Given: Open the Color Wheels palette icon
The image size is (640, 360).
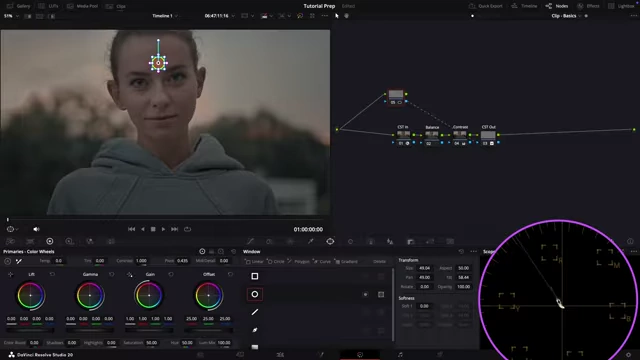Looking at the screenshot, I should coord(50,242).
